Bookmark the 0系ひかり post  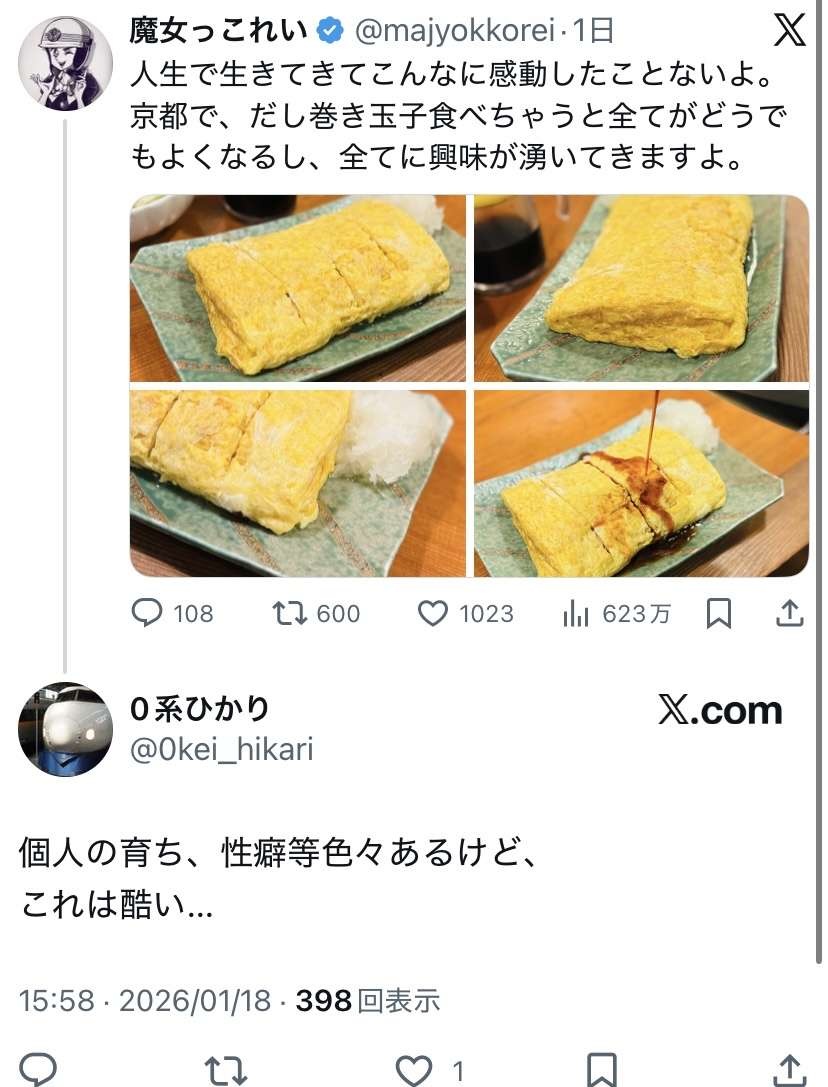click(601, 1070)
